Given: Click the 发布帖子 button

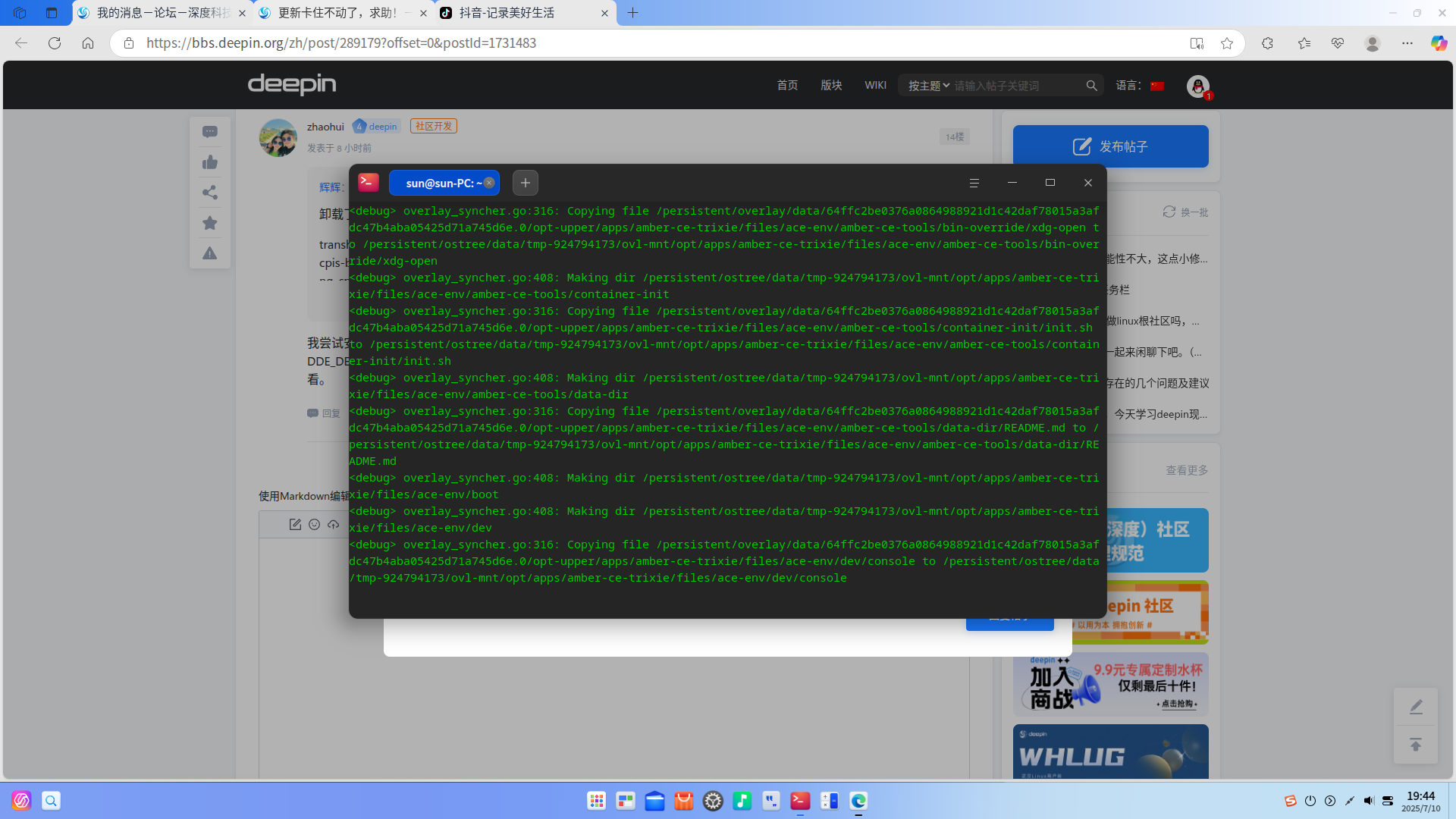Looking at the screenshot, I should (x=1111, y=146).
